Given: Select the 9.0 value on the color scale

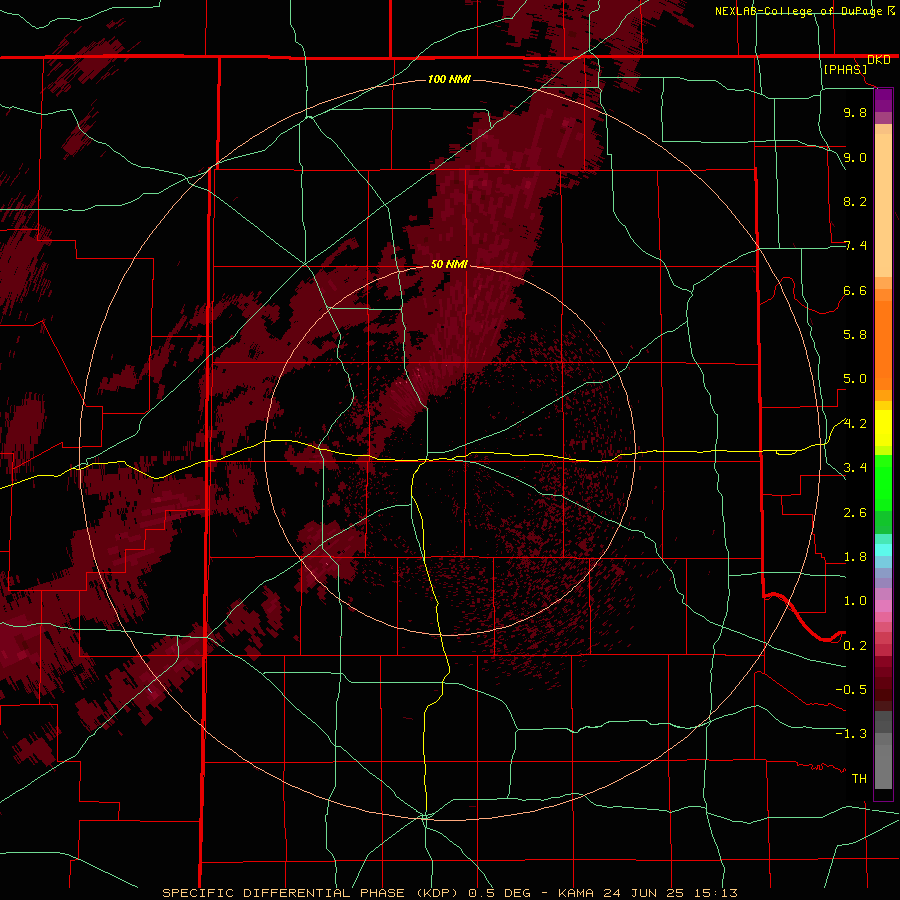Looking at the screenshot, I should pyautogui.click(x=855, y=157).
